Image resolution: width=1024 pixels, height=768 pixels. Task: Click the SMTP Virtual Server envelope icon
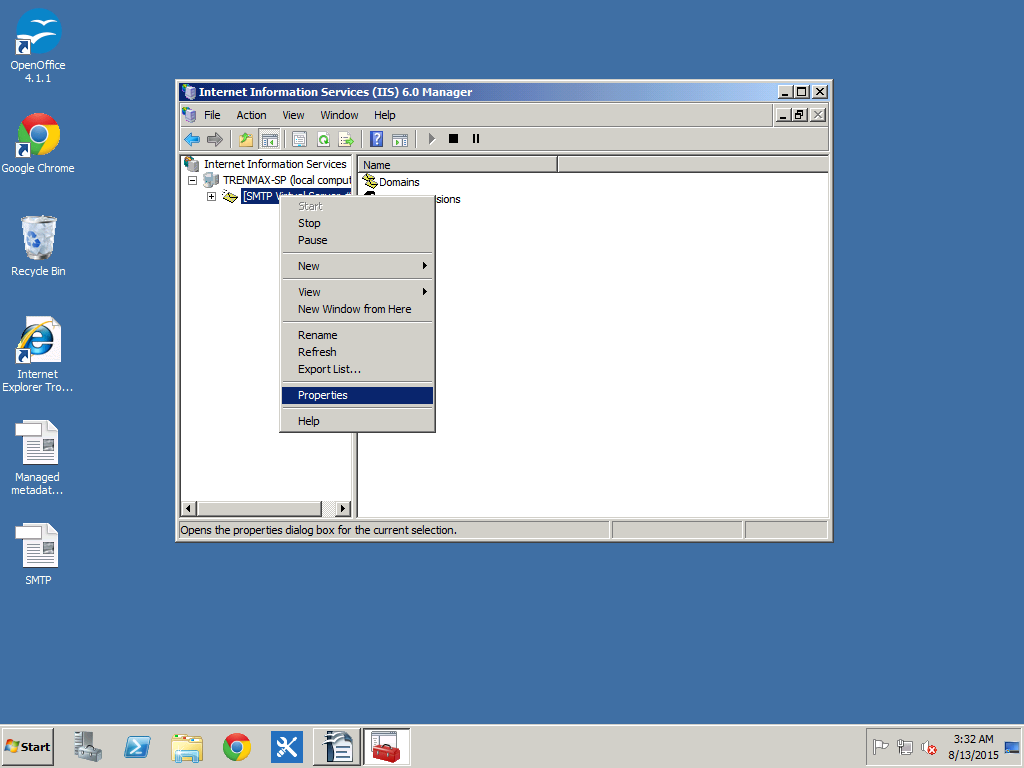230,196
